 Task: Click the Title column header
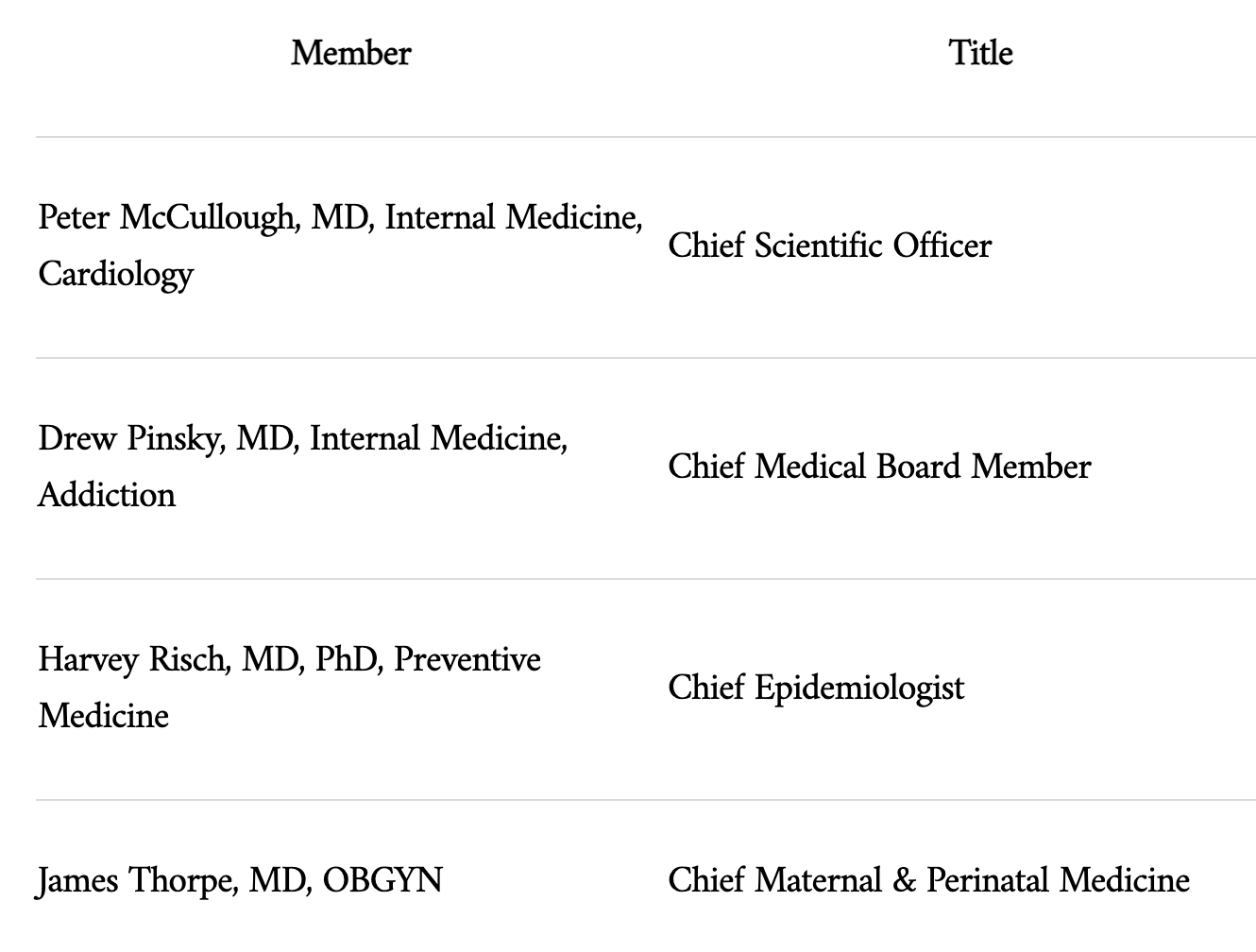pos(980,53)
